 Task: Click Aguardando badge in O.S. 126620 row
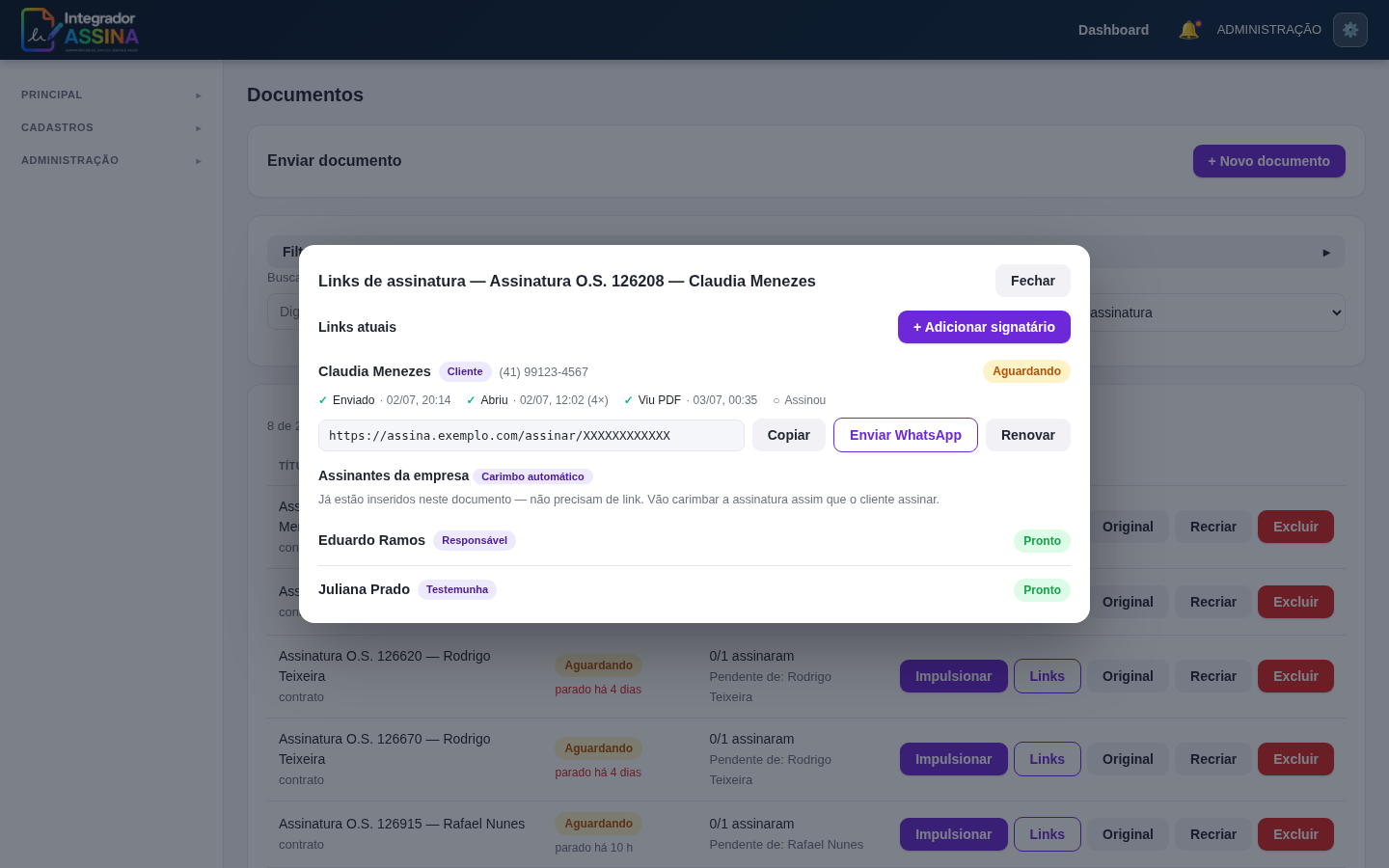coord(598,665)
